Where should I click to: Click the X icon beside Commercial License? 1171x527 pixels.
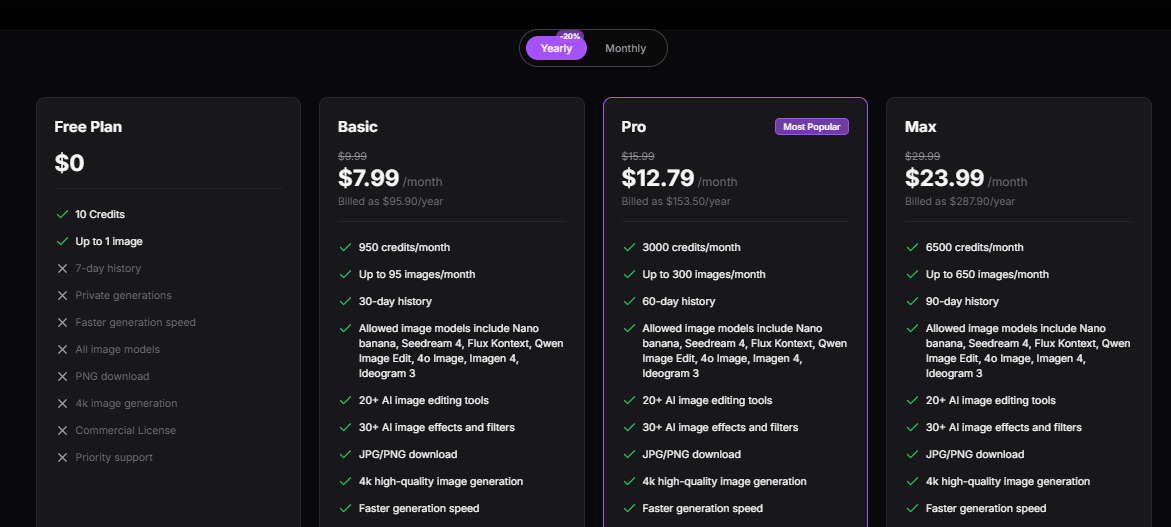pyautogui.click(x=62, y=430)
